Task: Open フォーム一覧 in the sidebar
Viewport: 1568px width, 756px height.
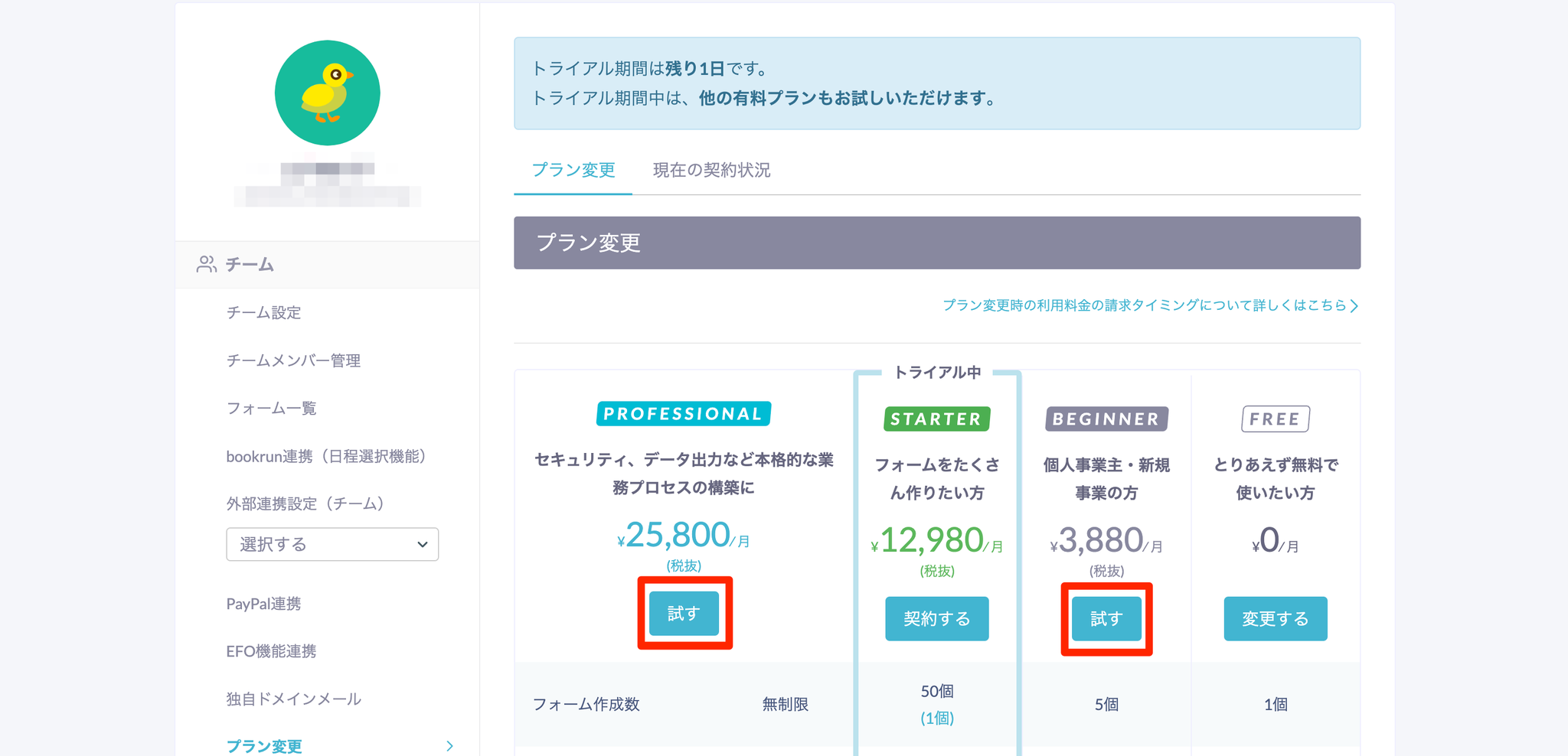Action: 271,408
